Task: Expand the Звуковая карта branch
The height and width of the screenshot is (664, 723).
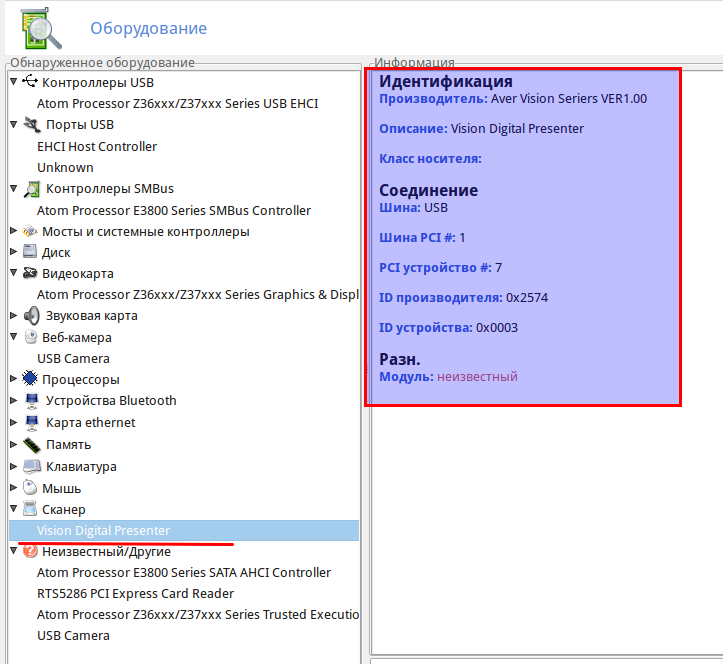Action: (x=14, y=315)
